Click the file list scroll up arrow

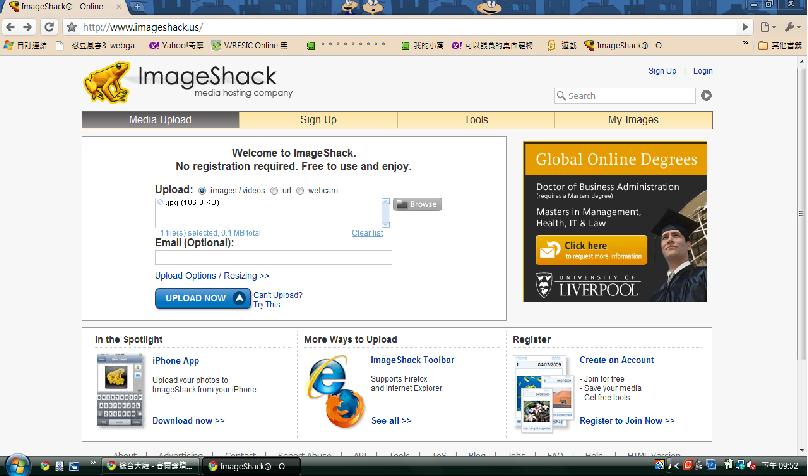pyautogui.click(x=386, y=201)
